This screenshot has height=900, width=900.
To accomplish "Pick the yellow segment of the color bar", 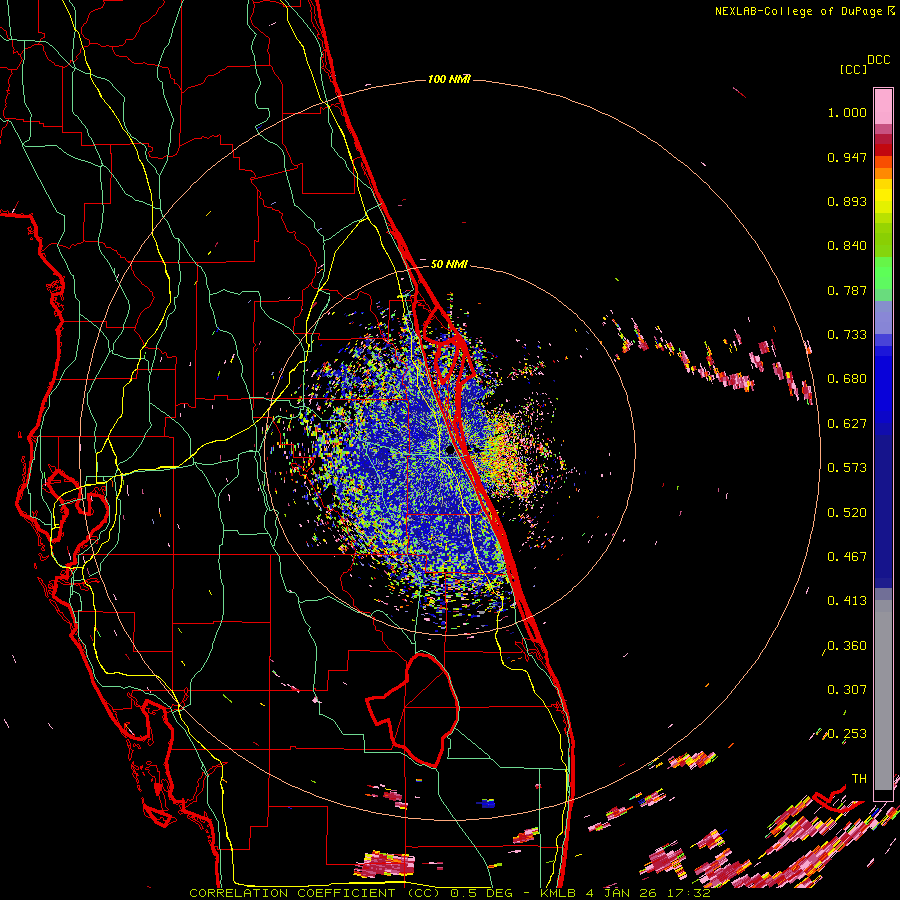I will pyautogui.click(x=883, y=196).
